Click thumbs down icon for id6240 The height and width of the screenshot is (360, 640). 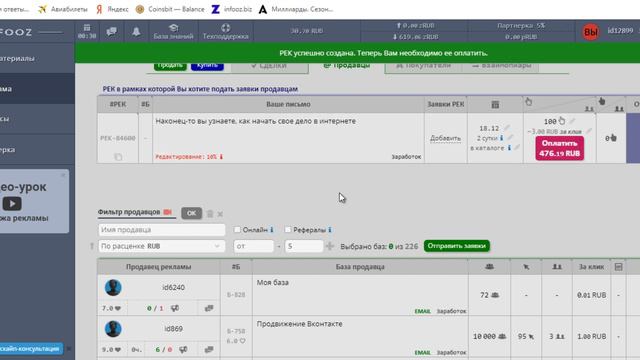tap(175, 308)
